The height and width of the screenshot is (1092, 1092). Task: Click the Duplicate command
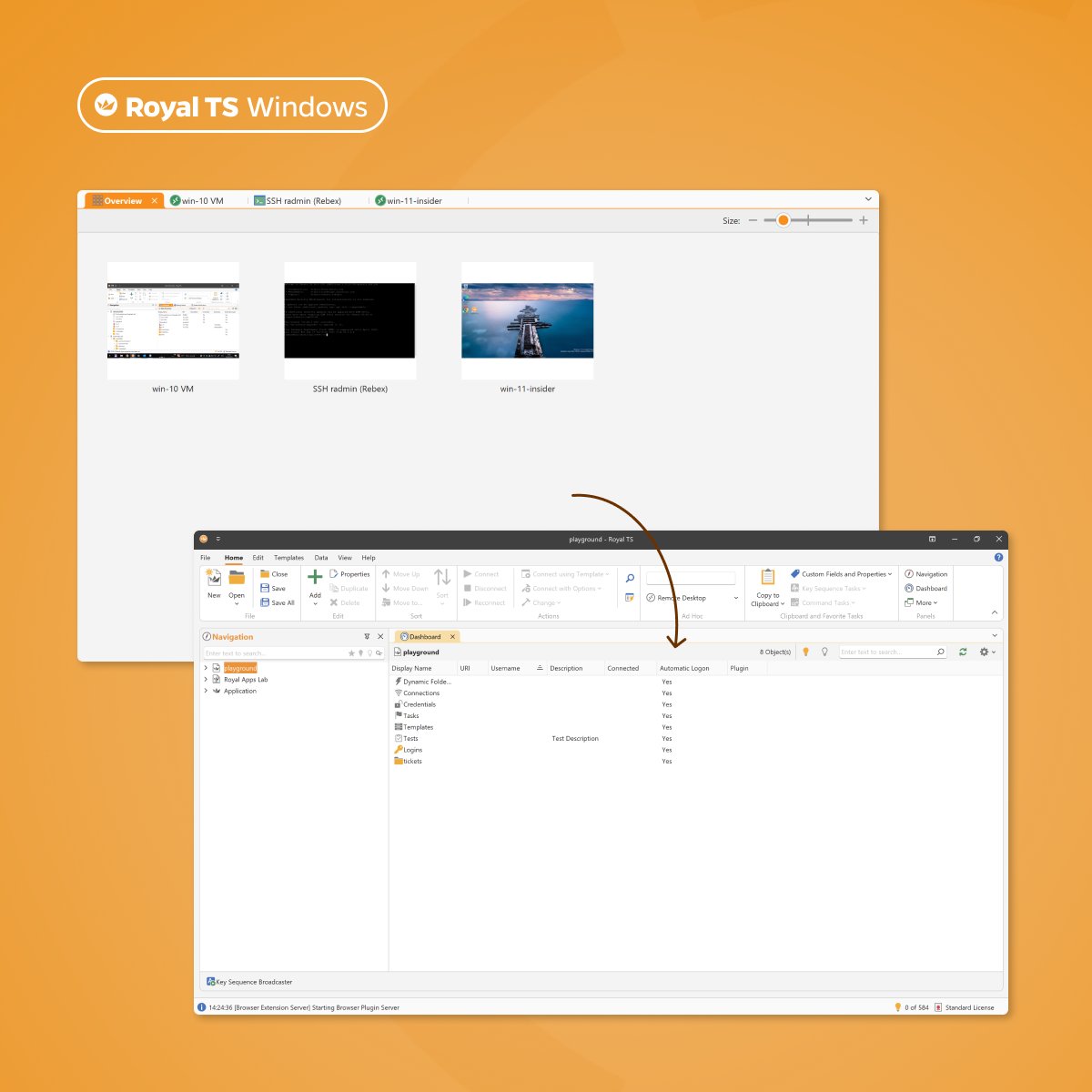349,589
